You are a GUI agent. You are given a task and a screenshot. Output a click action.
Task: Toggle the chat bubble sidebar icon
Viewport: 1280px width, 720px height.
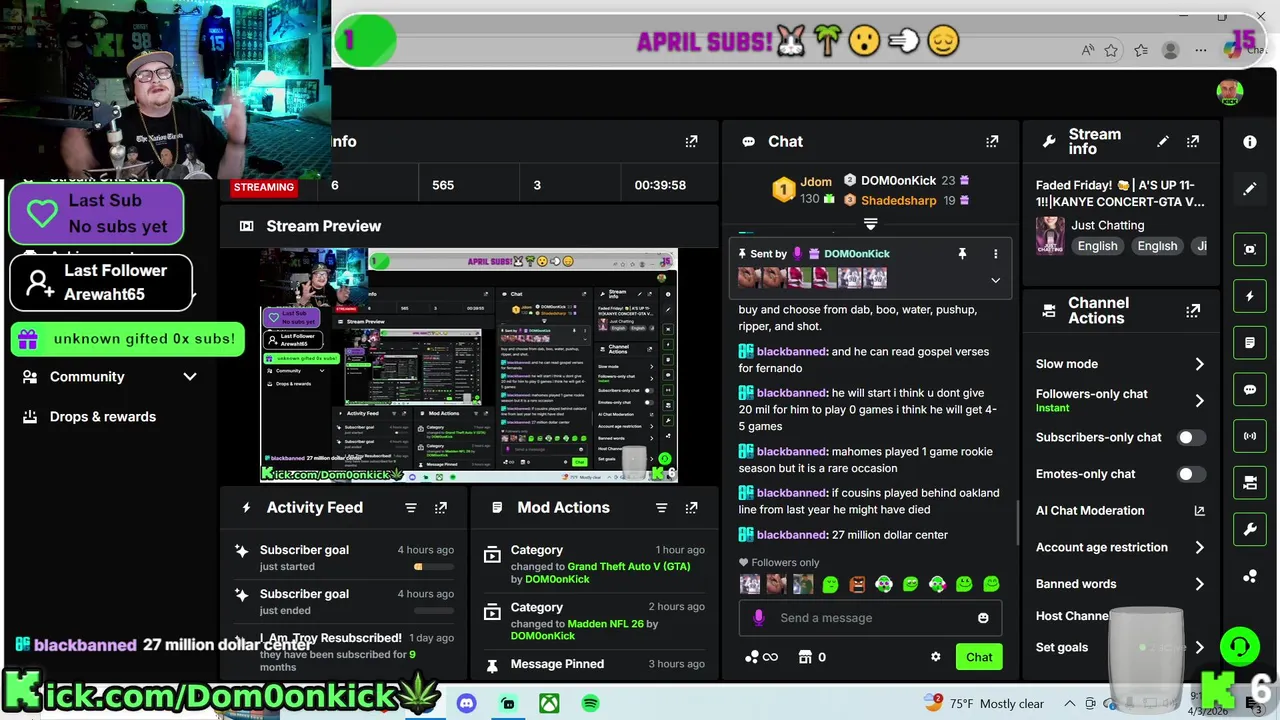pos(1250,390)
